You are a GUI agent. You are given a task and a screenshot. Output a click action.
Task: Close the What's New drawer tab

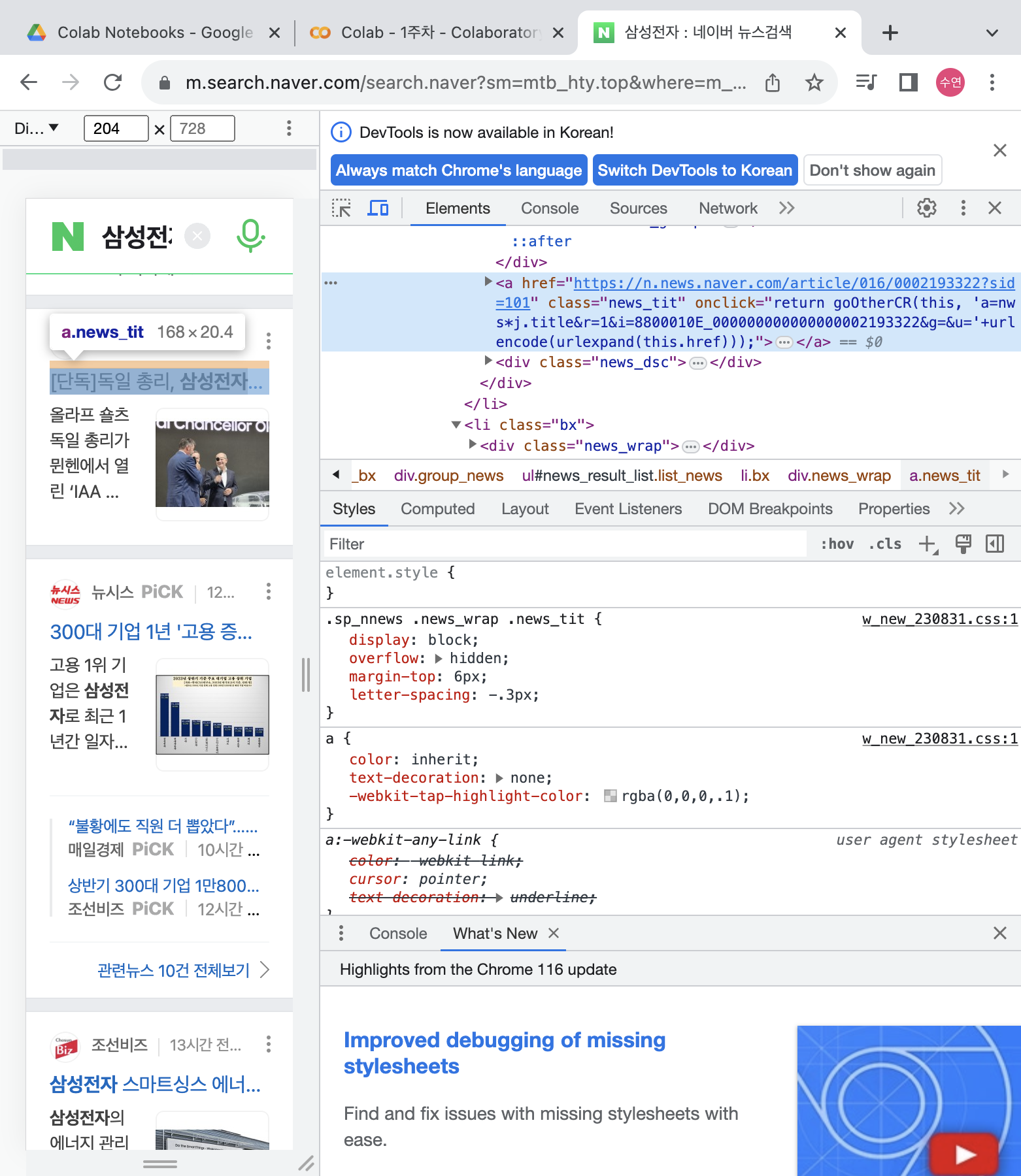(554, 933)
